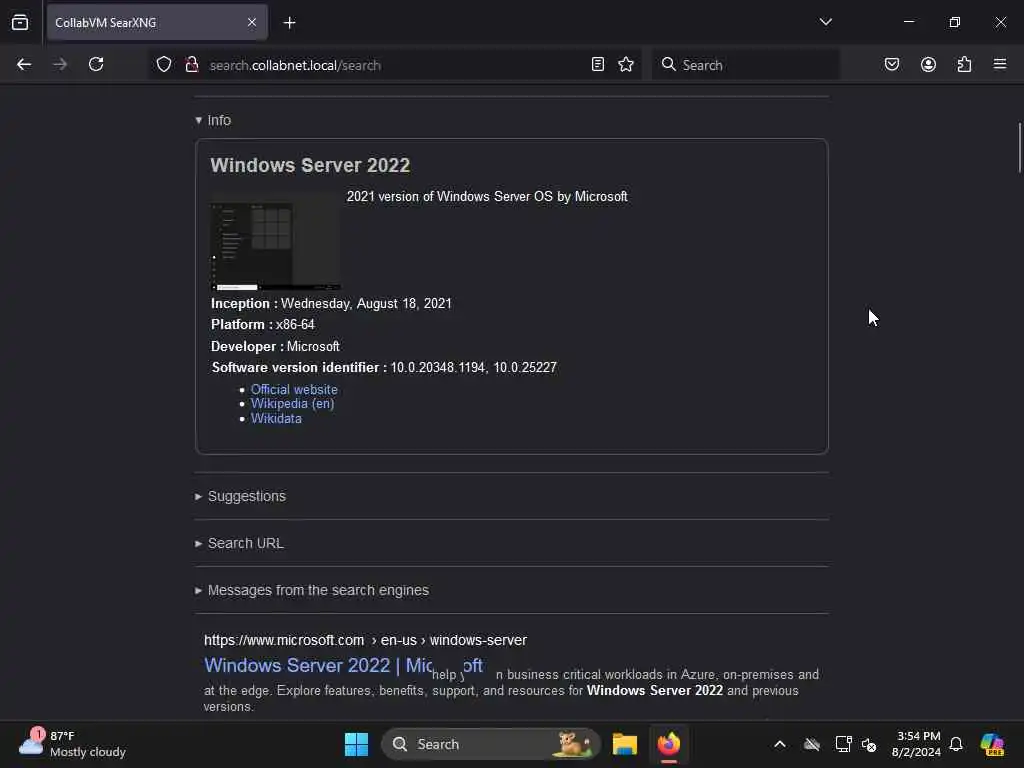This screenshot has height=768, width=1024.
Task: Click the Windows Server 2022 infobox heading
Action: [x=310, y=165]
